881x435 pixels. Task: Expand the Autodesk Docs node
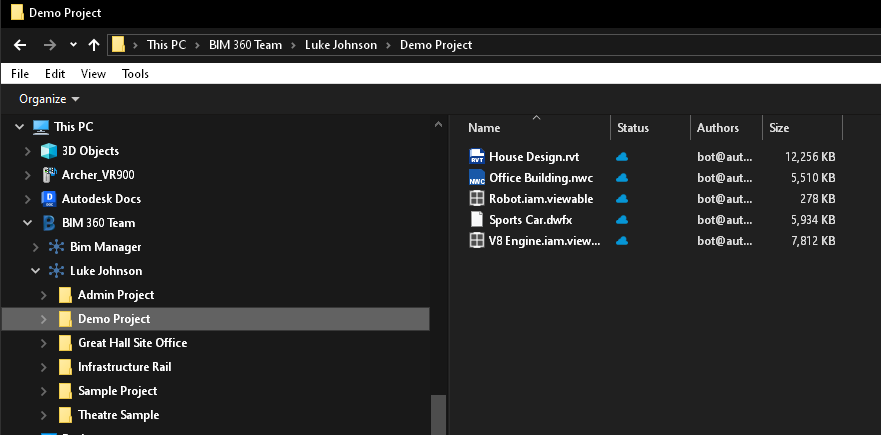[28, 199]
